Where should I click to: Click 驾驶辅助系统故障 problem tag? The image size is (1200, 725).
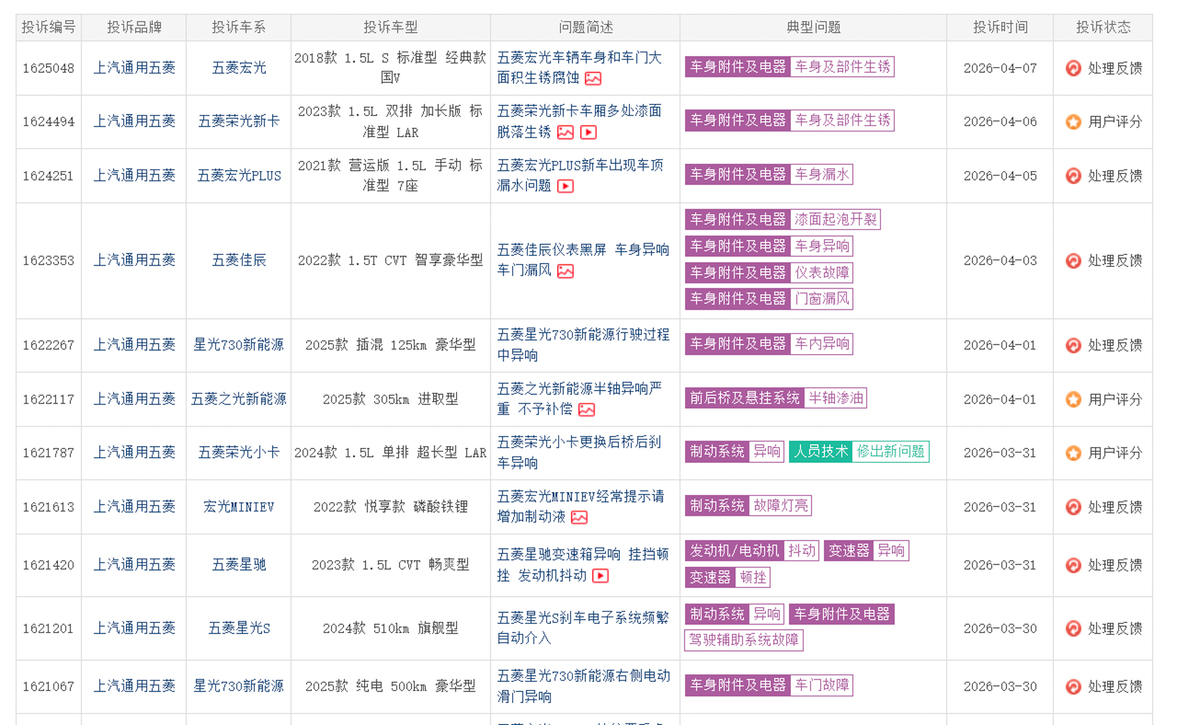pyautogui.click(x=744, y=640)
